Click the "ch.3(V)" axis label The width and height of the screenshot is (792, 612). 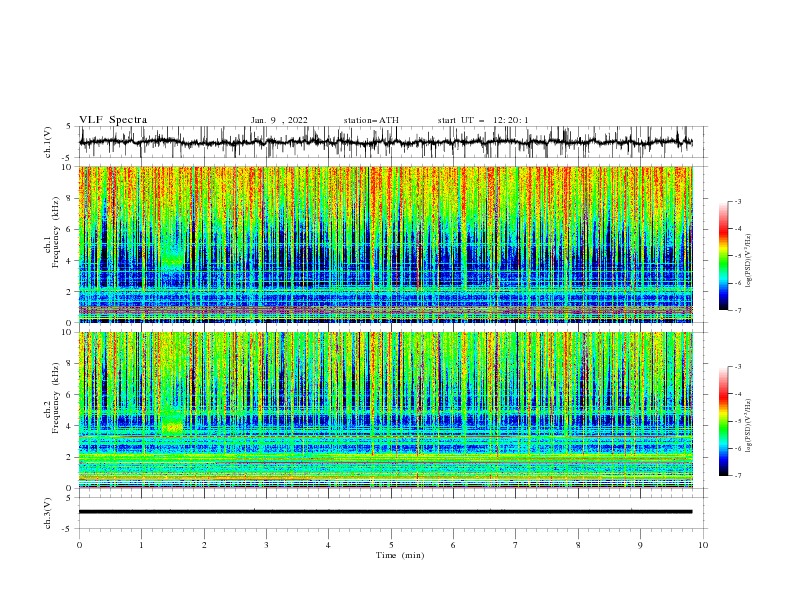48,513
